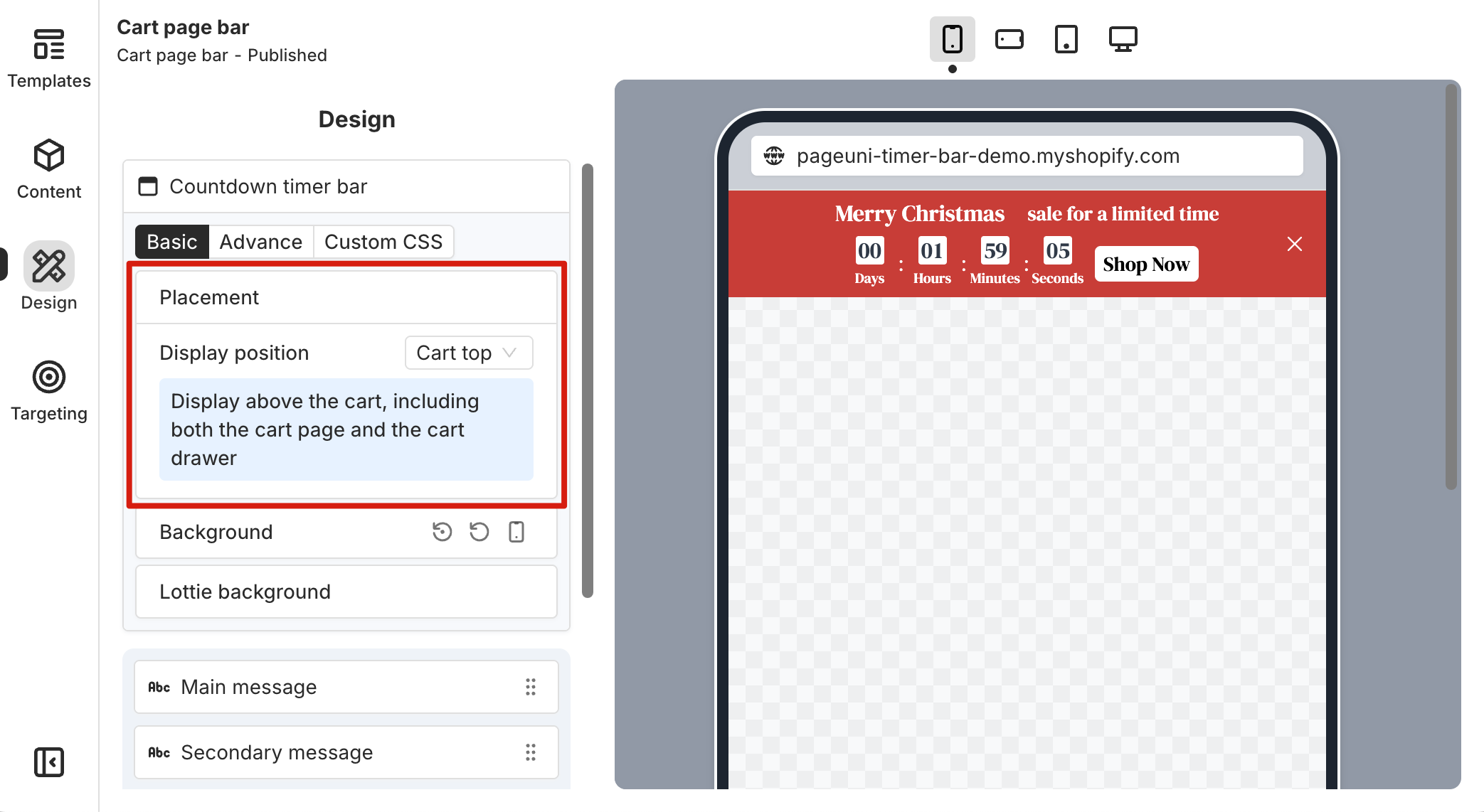
Task: Collapse the Countdown timer bar header
Action: [x=346, y=186]
